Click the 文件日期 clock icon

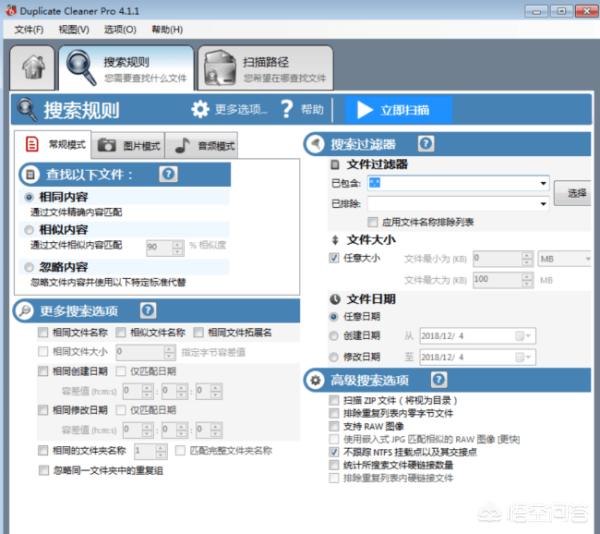(335, 299)
